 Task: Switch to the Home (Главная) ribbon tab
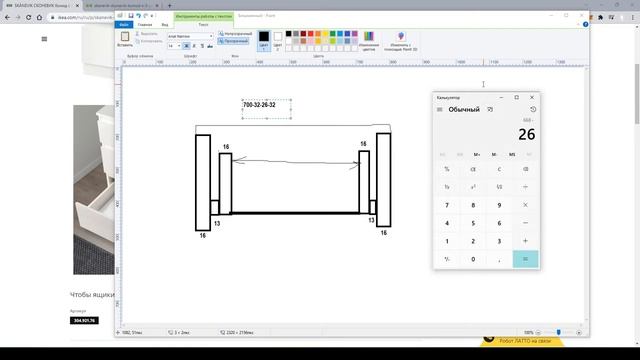(145, 25)
